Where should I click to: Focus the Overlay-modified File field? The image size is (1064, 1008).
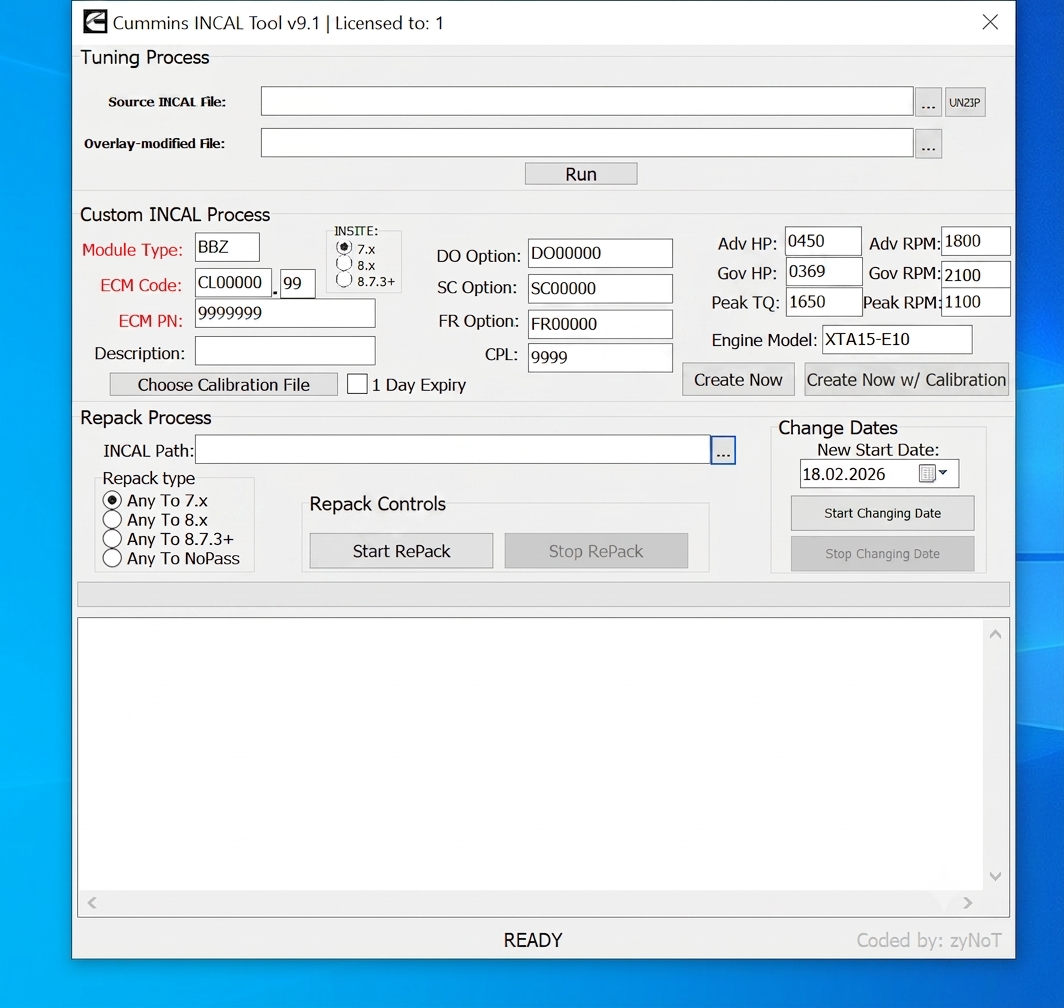(587, 143)
